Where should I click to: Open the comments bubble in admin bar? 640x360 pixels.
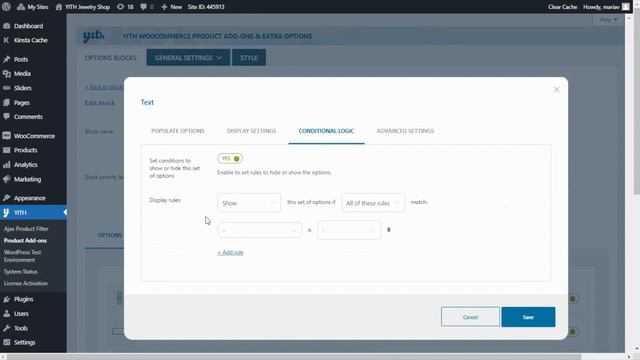coord(147,7)
